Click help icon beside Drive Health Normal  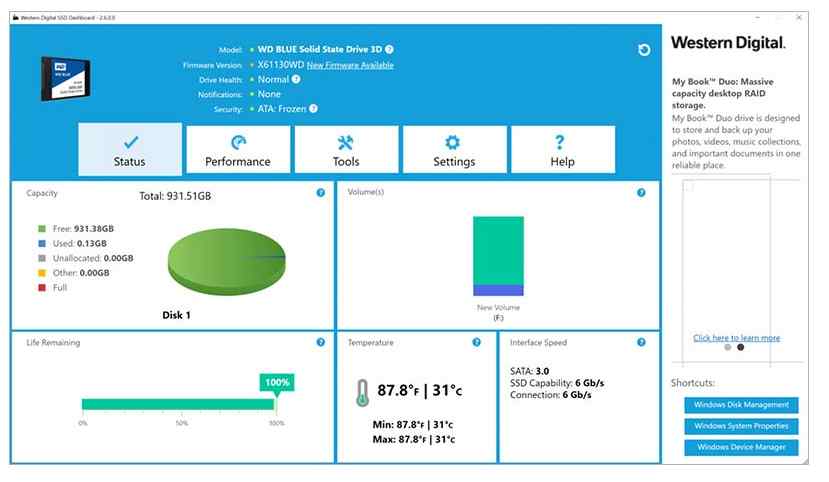click(x=296, y=79)
